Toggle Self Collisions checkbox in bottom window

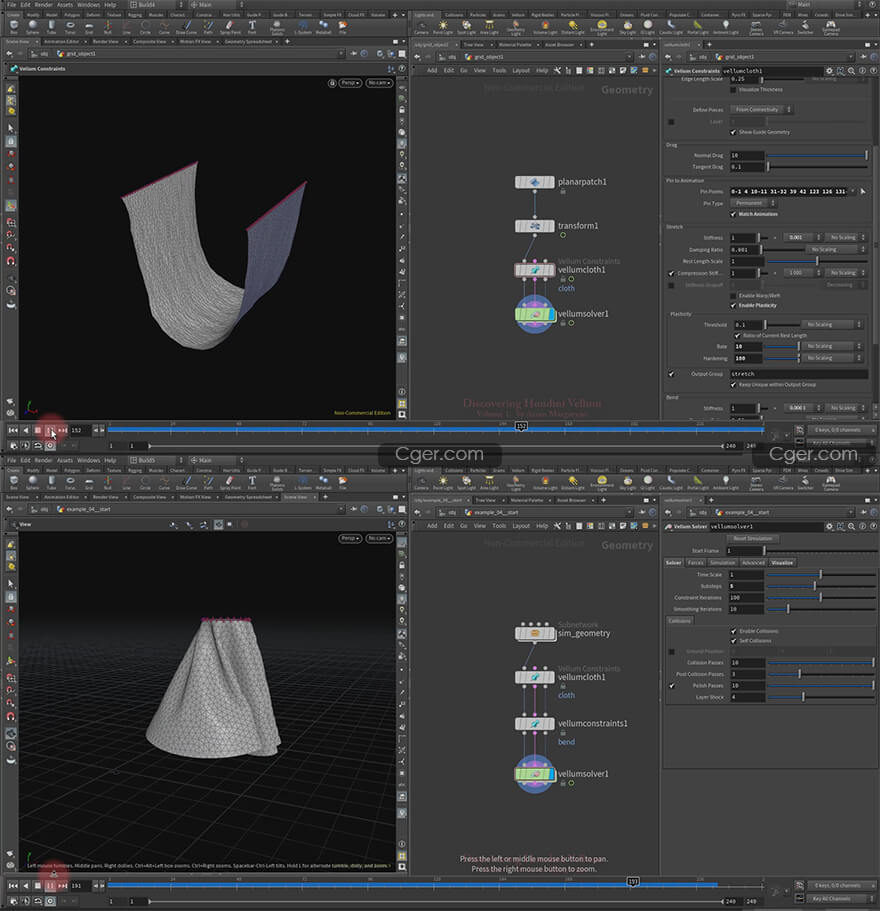pyautogui.click(x=733, y=641)
